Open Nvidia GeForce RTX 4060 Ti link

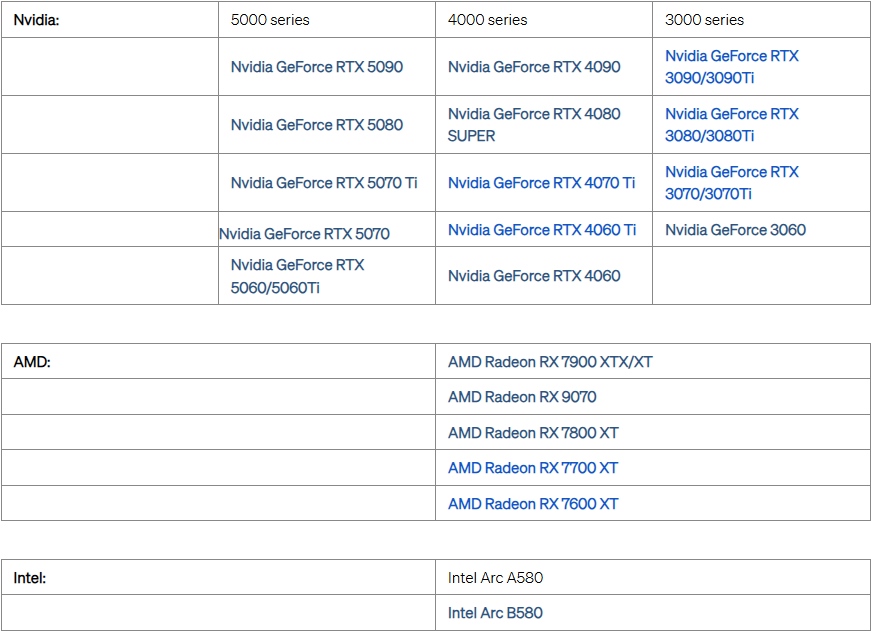(541, 230)
